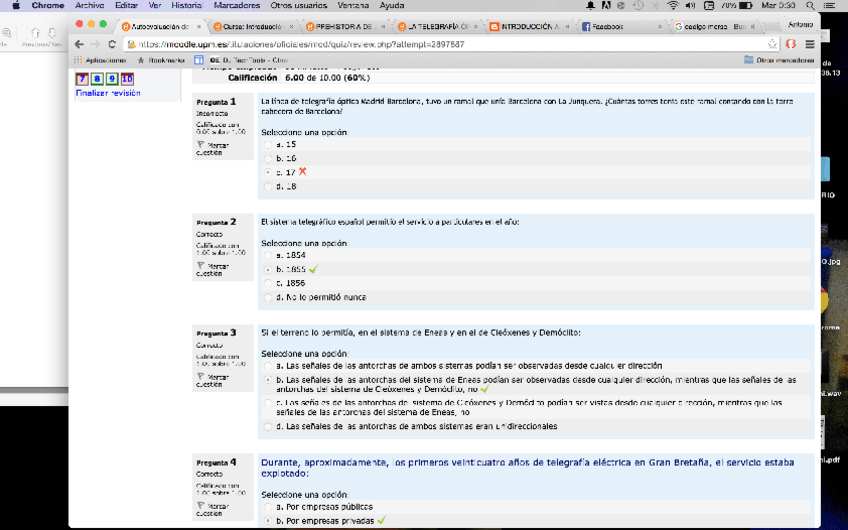The height and width of the screenshot is (530, 848).
Task: Click the Wi-Fi icon in menu bar
Action: [672, 6]
